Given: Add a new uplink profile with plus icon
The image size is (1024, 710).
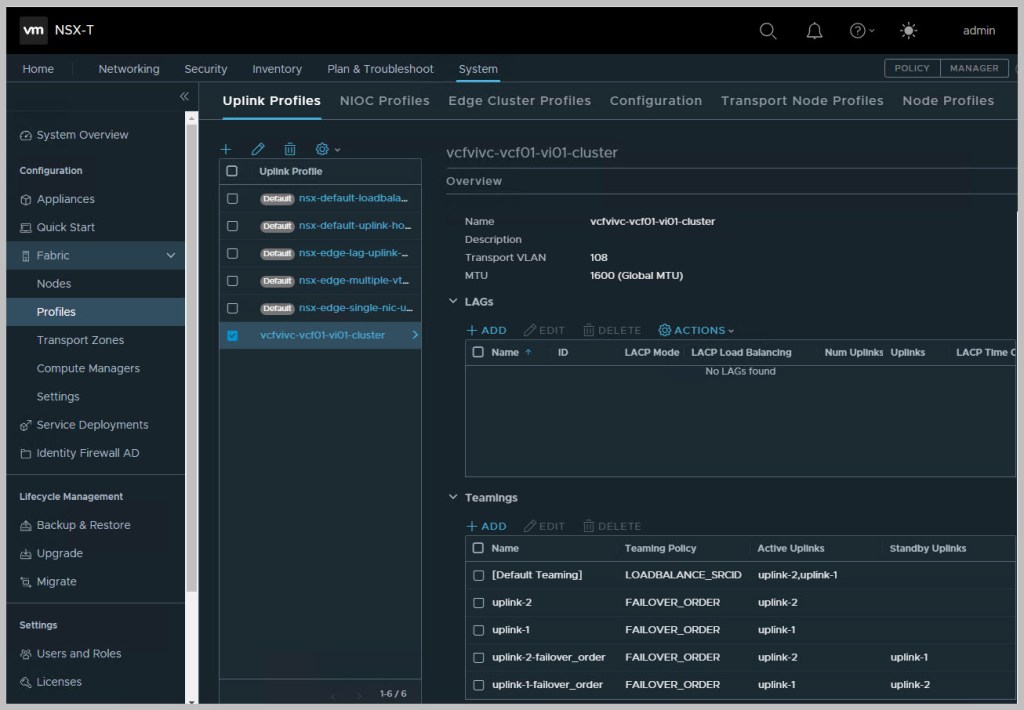Looking at the screenshot, I should click(226, 149).
